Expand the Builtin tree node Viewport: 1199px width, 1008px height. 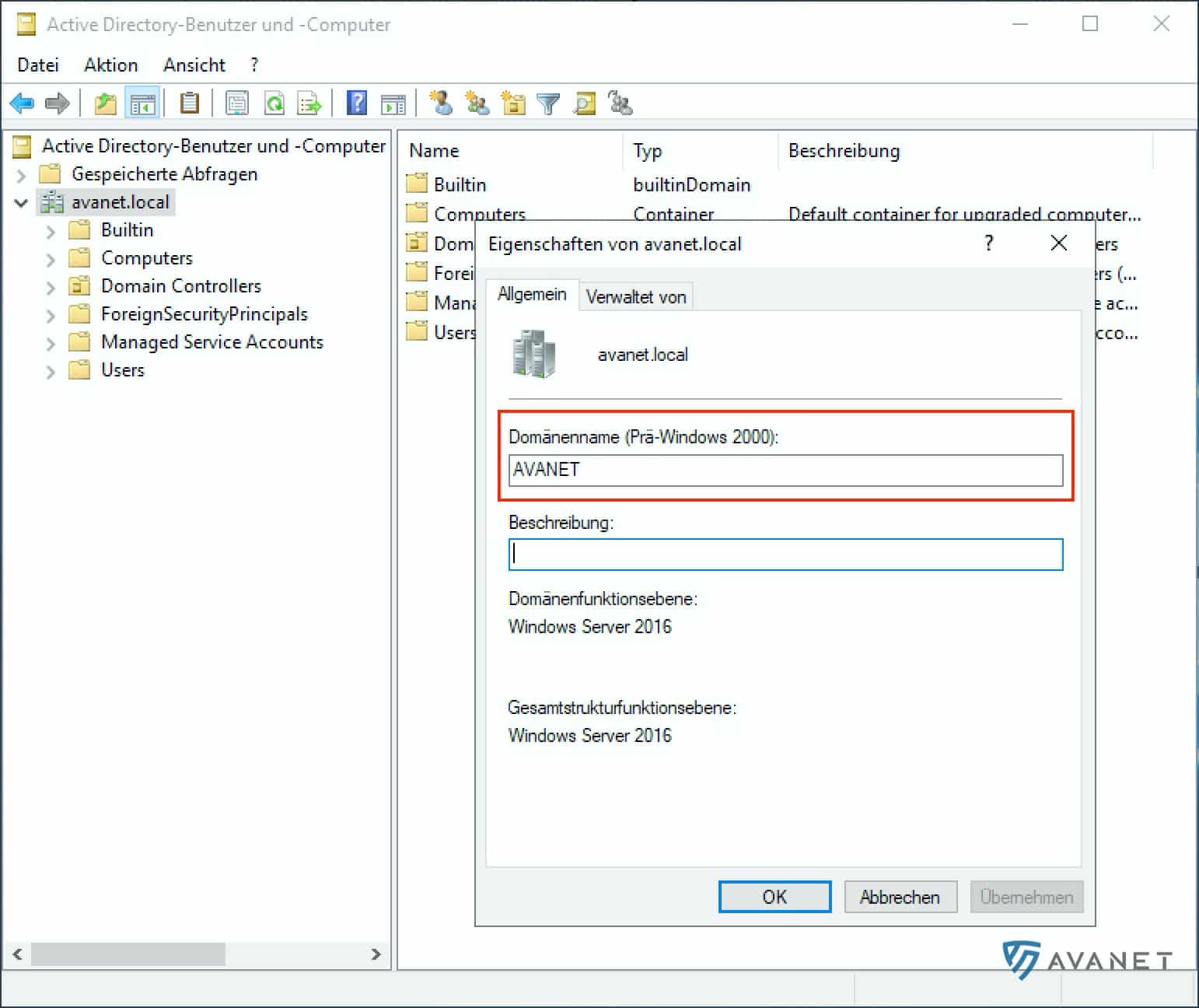pyautogui.click(x=51, y=231)
